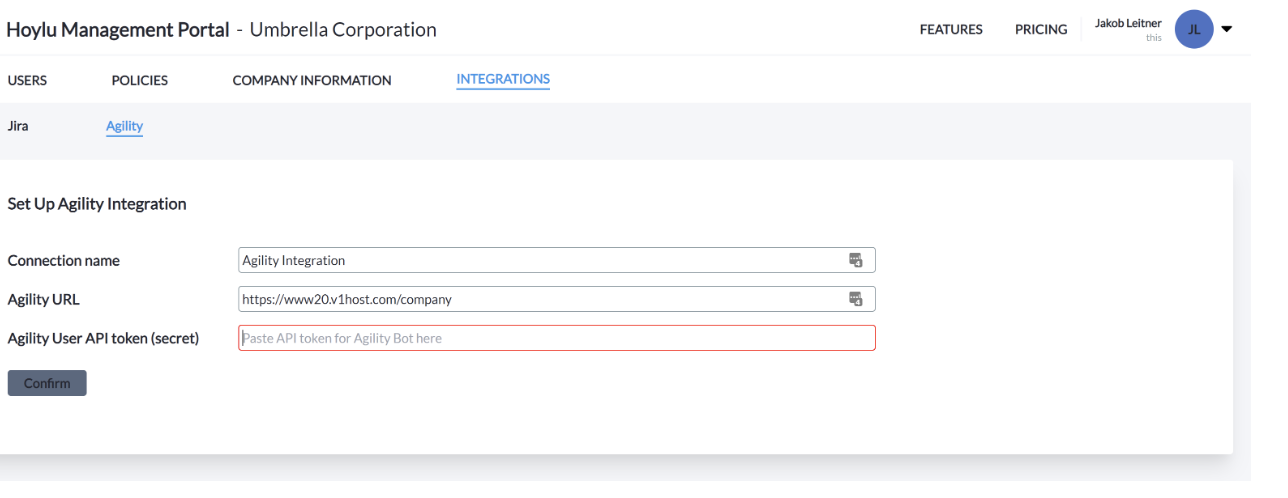This screenshot has height=498, width=1288.
Task: Open the Company Information tab
Action: (x=312, y=81)
